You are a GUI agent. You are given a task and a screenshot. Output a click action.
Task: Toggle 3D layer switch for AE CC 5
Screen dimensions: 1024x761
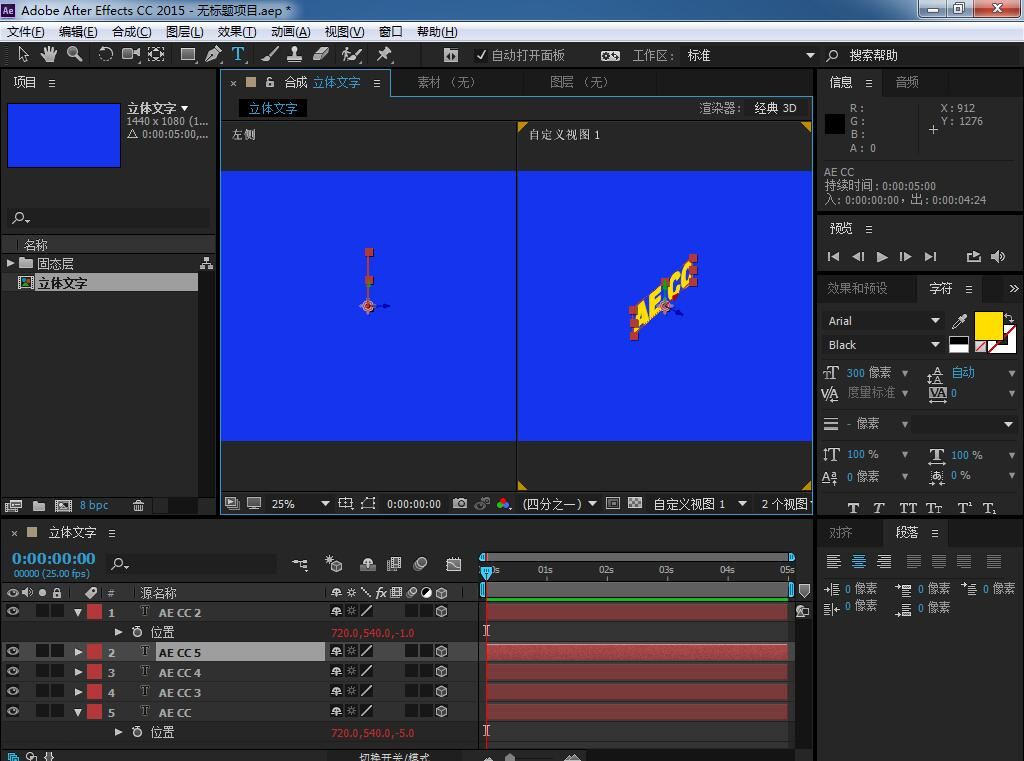click(x=441, y=651)
